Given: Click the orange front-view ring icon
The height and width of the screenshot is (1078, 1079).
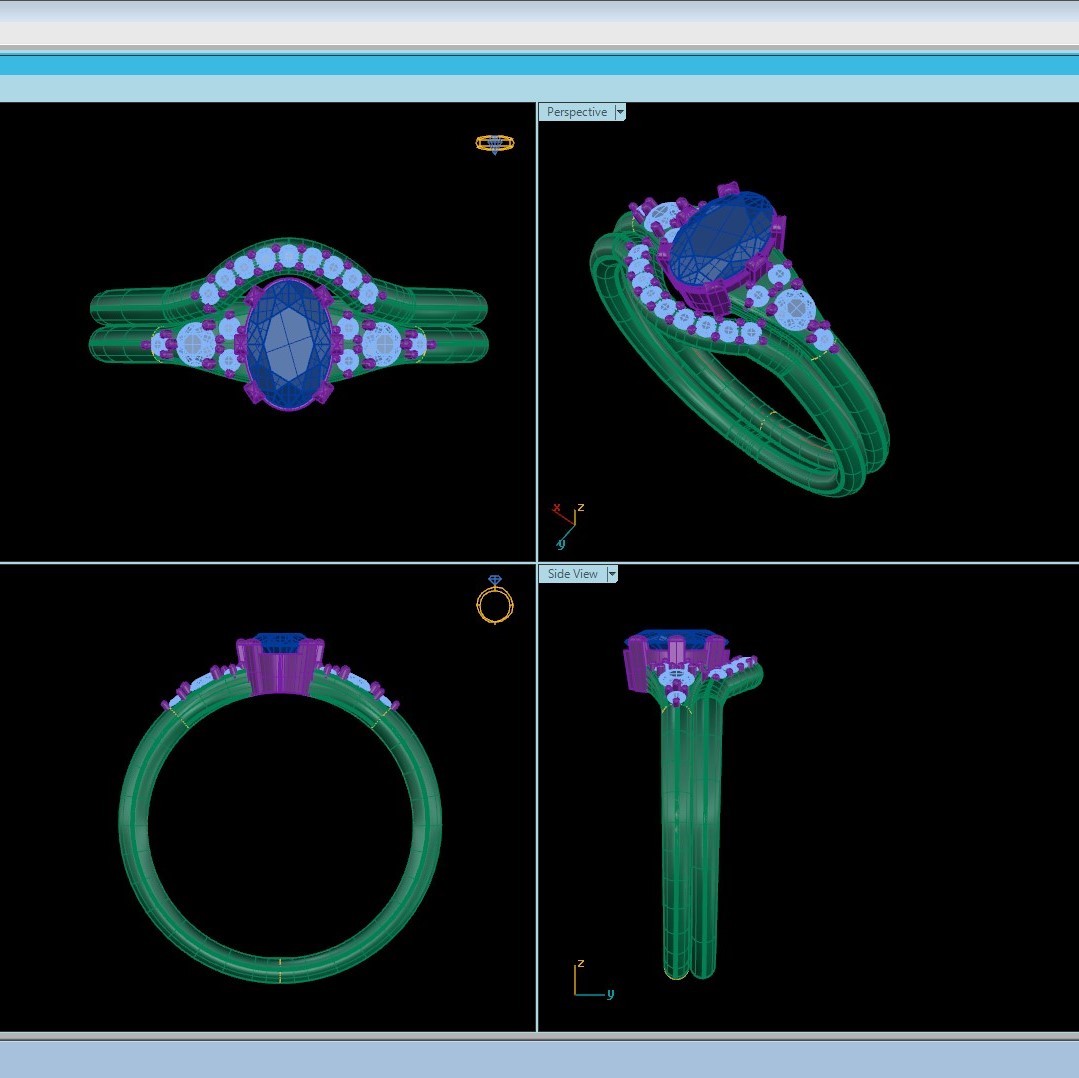Looking at the screenshot, I should 495,599.
